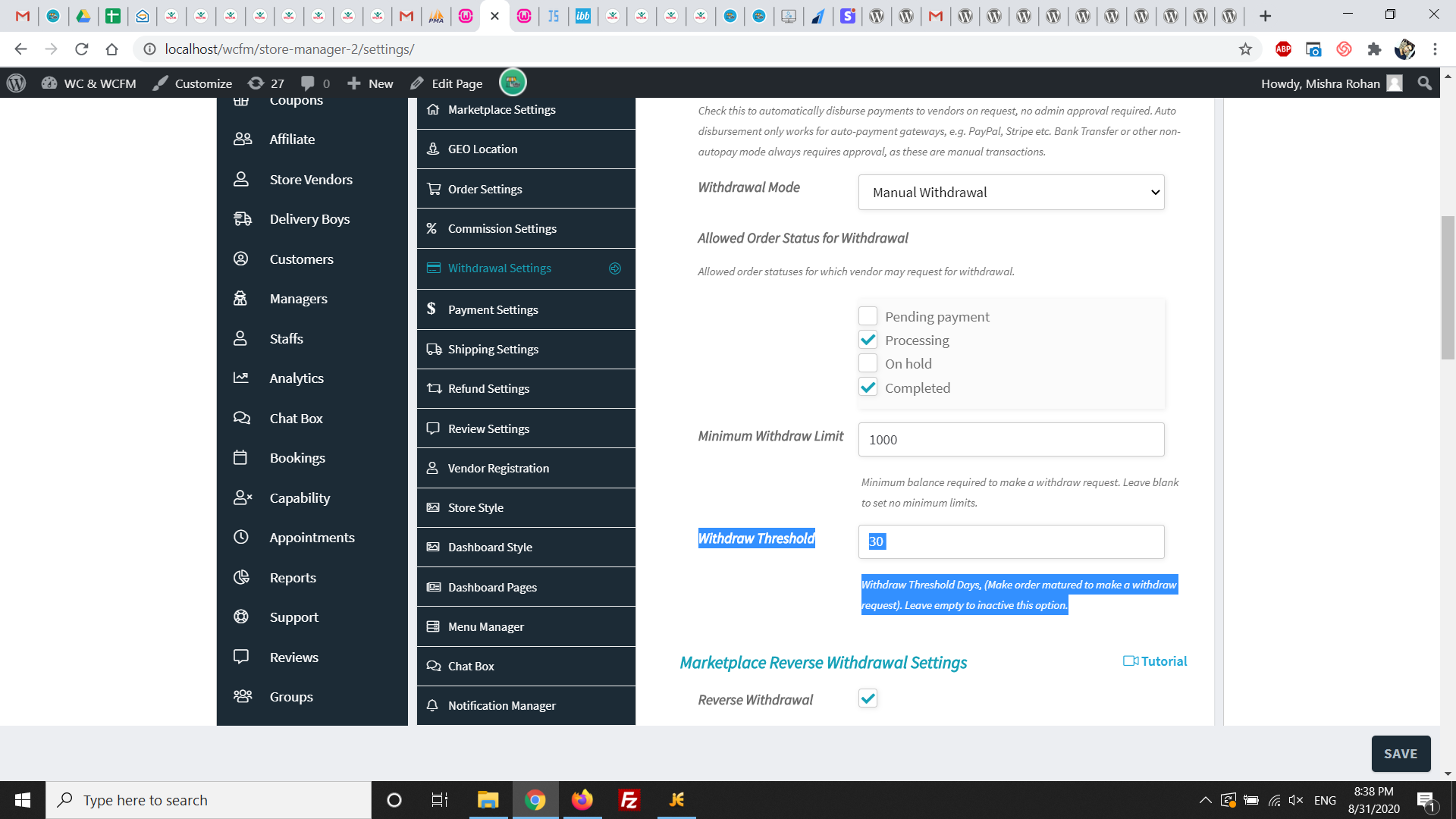Image resolution: width=1456 pixels, height=819 pixels.
Task: Click the Staffs person icon
Action: (240, 338)
